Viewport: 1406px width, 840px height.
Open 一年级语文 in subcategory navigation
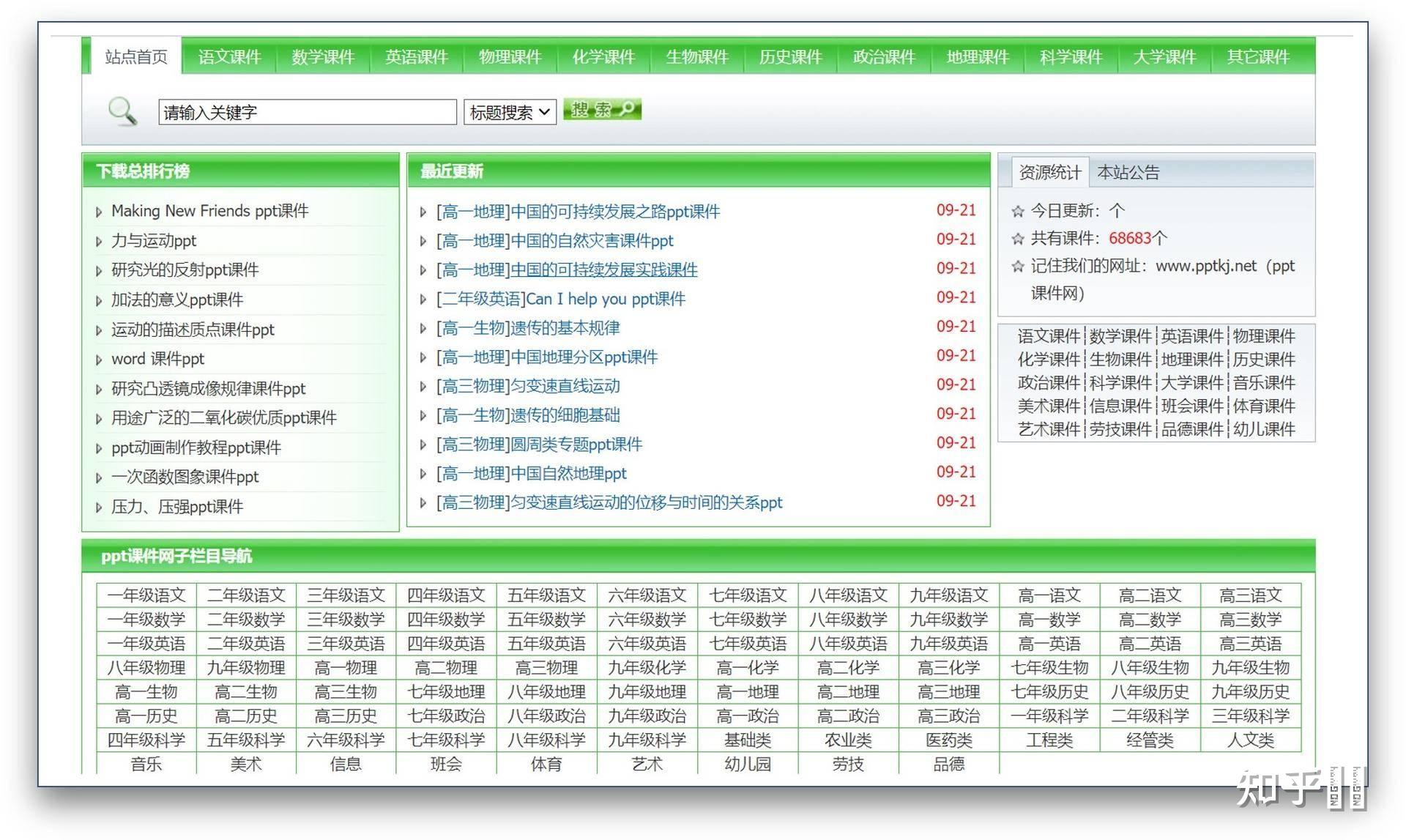click(146, 595)
